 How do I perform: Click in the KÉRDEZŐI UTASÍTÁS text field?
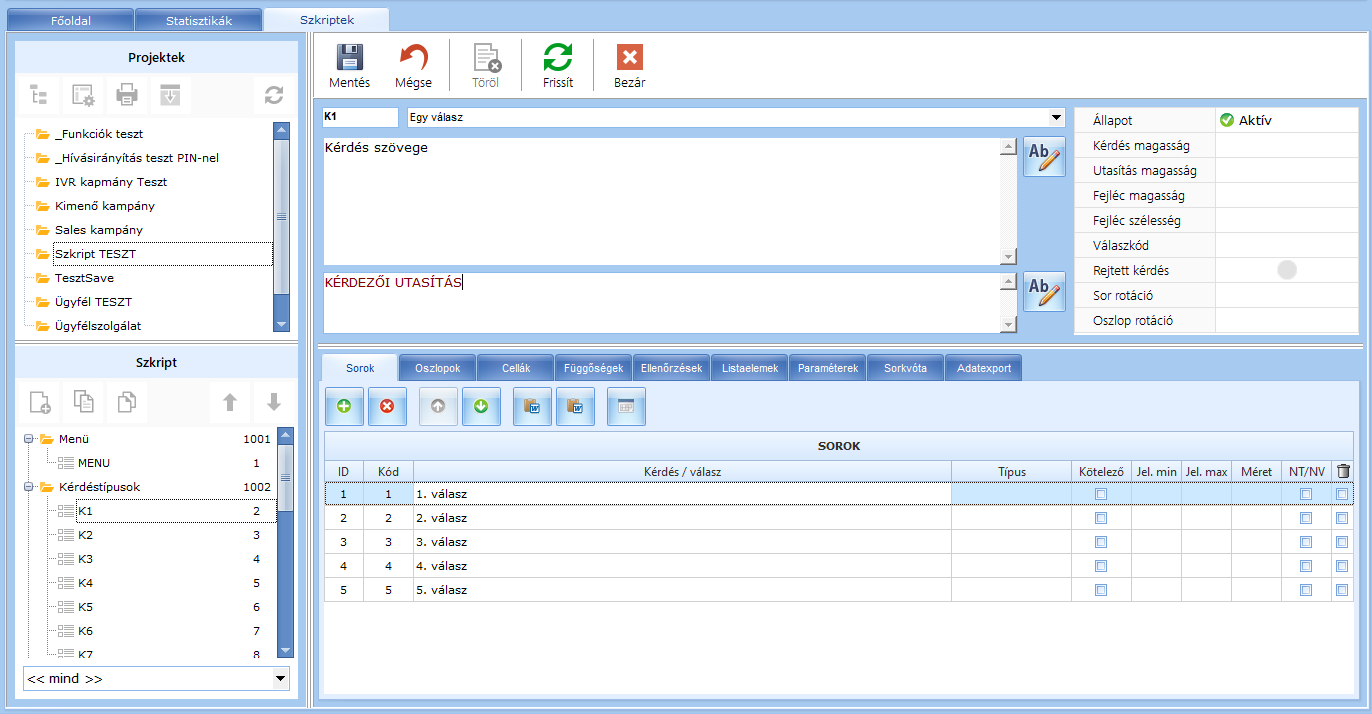pyautogui.click(x=660, y=302)
